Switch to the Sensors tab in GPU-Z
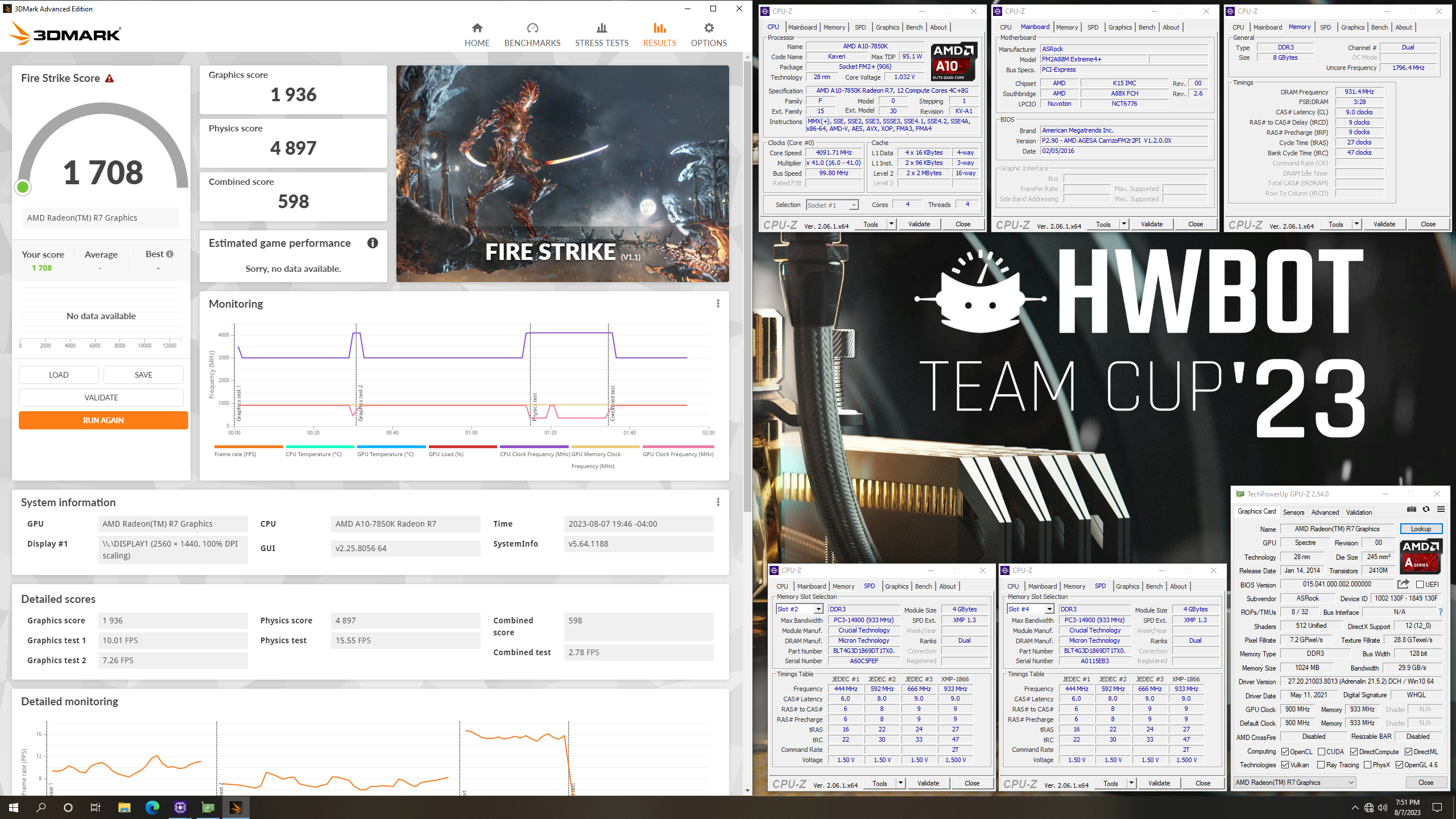Image resolution: width=1456 pixels, height=819 pixels. [x=1293, y=512]
